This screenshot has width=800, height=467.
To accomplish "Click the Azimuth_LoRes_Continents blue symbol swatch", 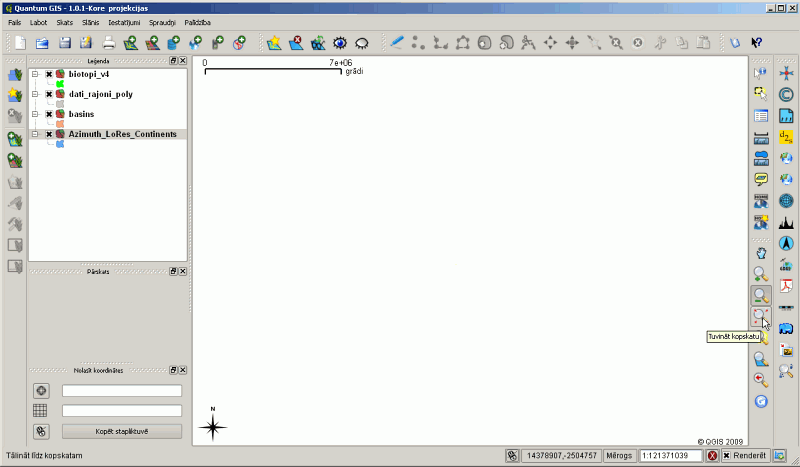I will 60,144.
